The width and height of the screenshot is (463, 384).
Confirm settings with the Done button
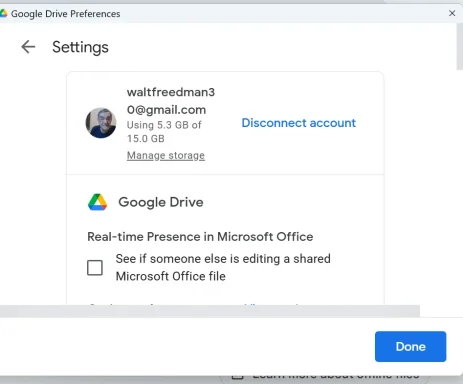coord(410,346)
